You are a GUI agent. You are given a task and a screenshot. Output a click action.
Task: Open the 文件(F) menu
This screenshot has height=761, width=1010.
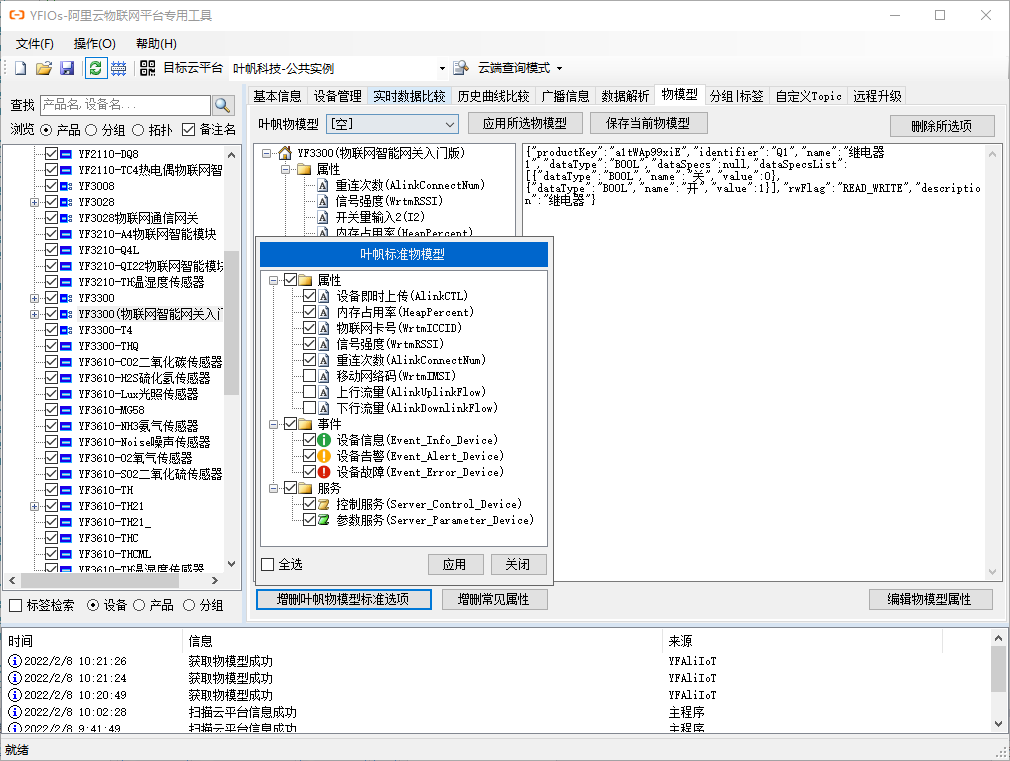coord(35,44)
